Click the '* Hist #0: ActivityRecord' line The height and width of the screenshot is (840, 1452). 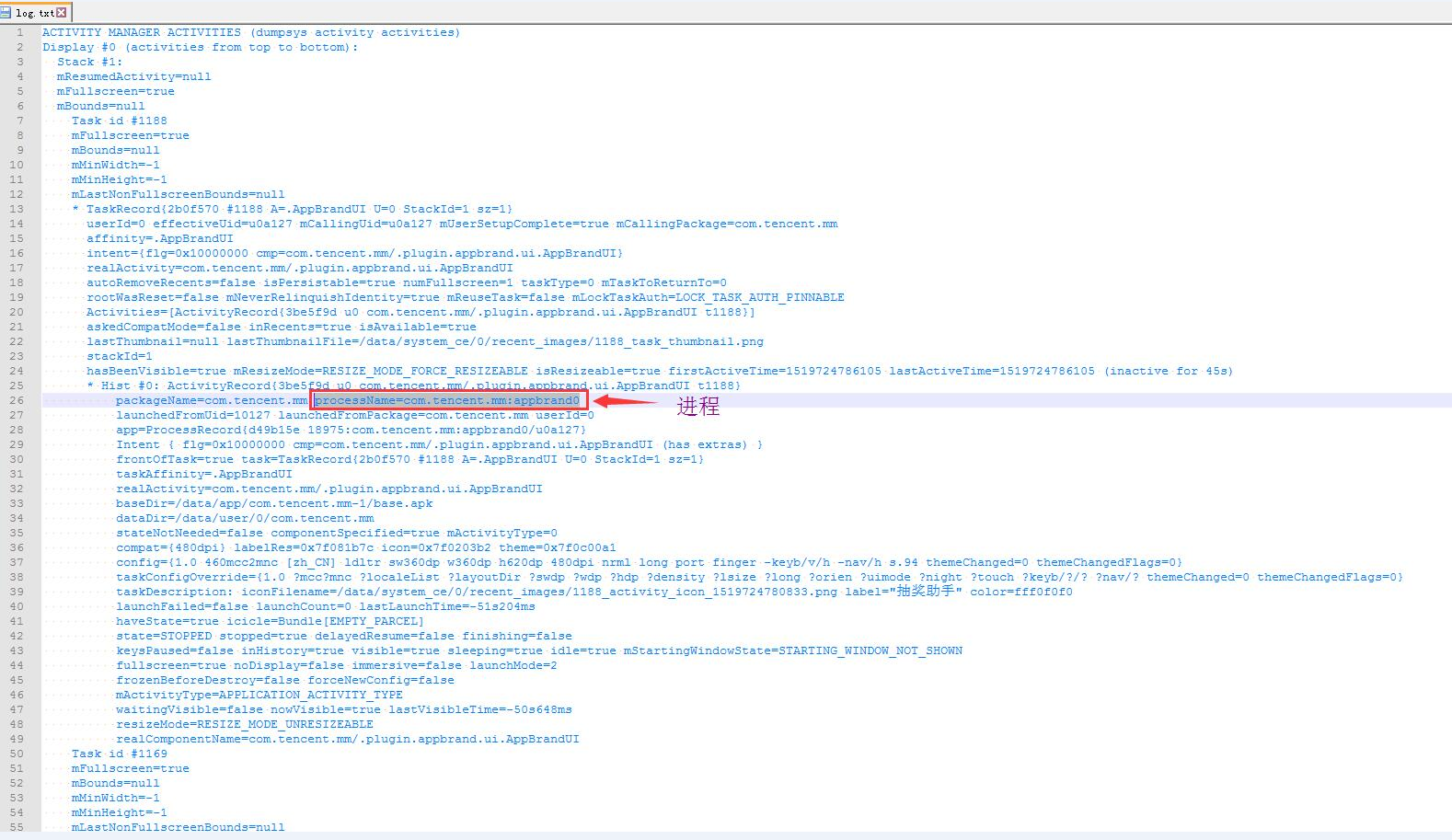tap(414, 385)
